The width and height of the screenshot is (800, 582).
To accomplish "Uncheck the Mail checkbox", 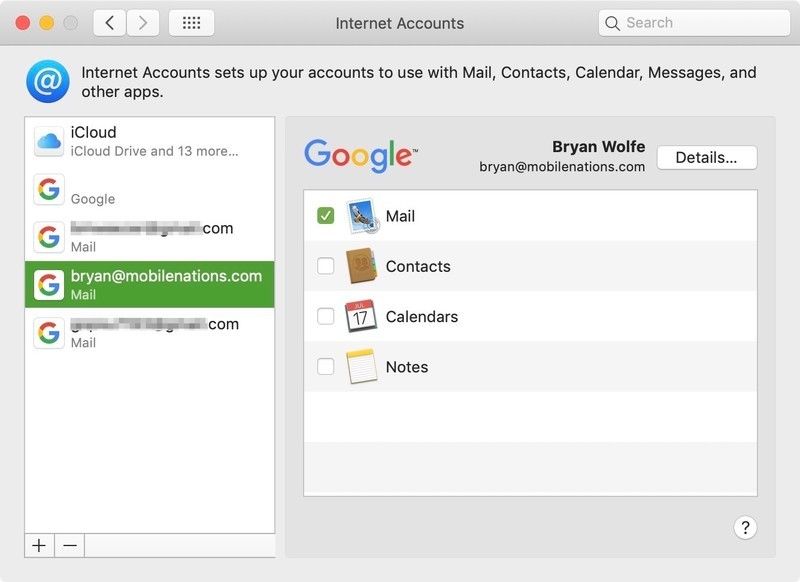I will pyautogui.click(x=325, y=216).
